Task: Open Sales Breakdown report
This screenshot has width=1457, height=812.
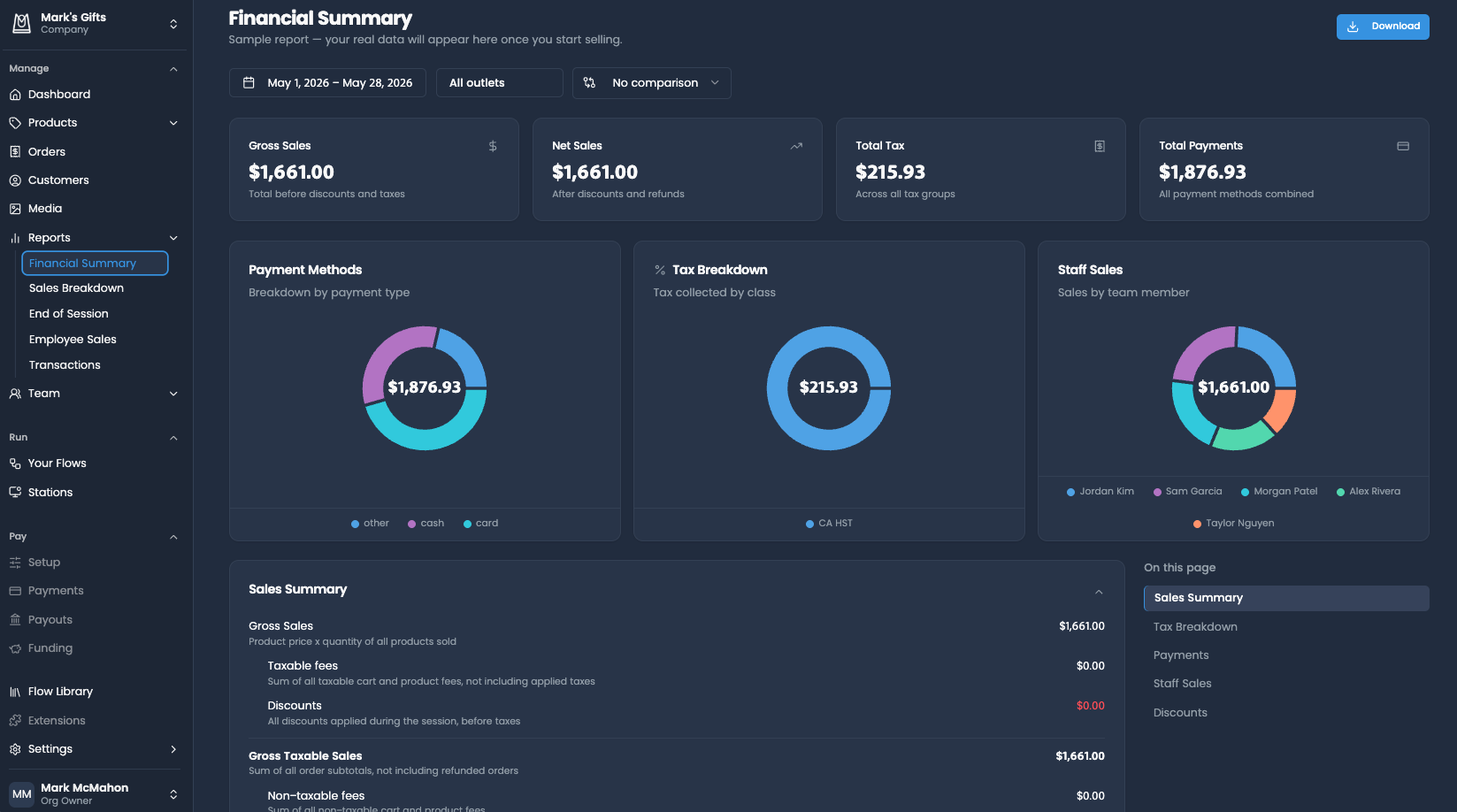Action: click(76, 288)
